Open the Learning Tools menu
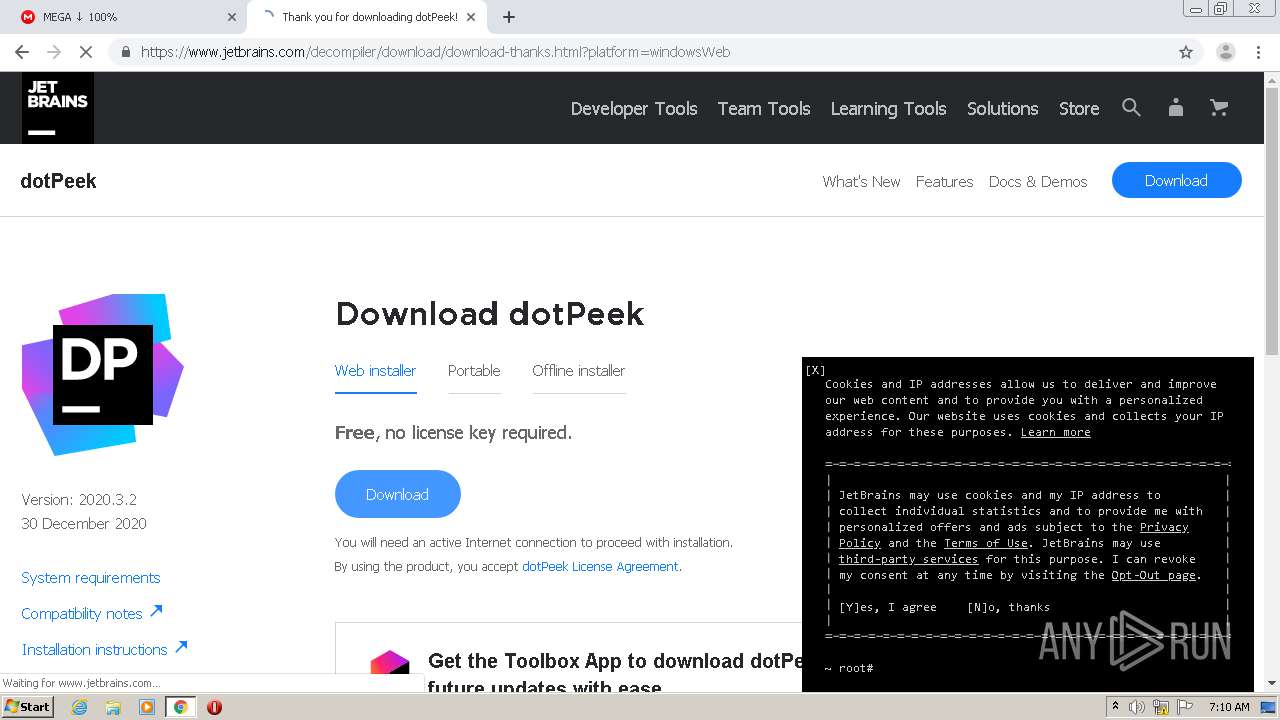Viewport: 1280px width, 720px height. click(888, 108)
